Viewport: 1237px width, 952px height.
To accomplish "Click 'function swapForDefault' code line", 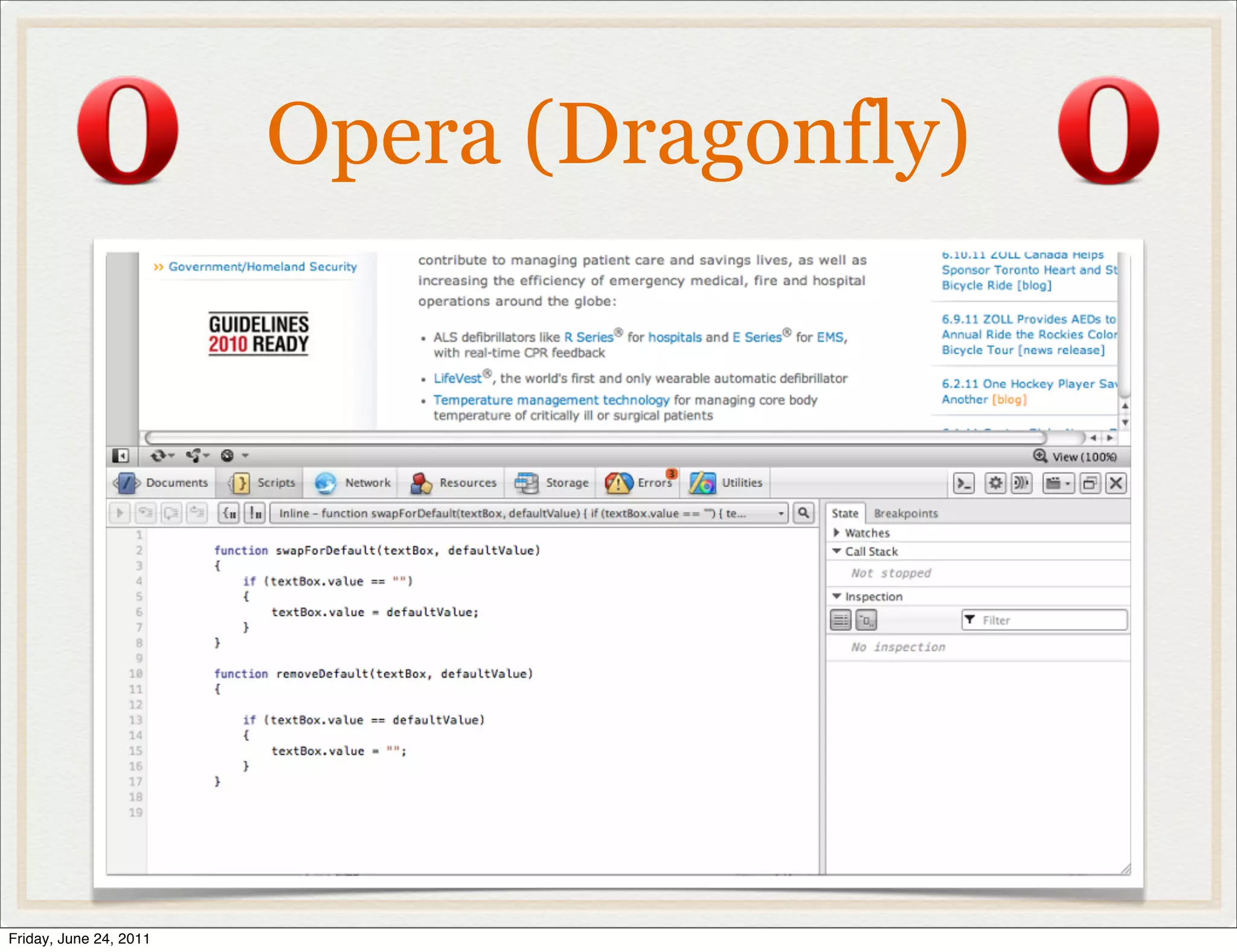I will pyautogui.click(x=377, y=550).
